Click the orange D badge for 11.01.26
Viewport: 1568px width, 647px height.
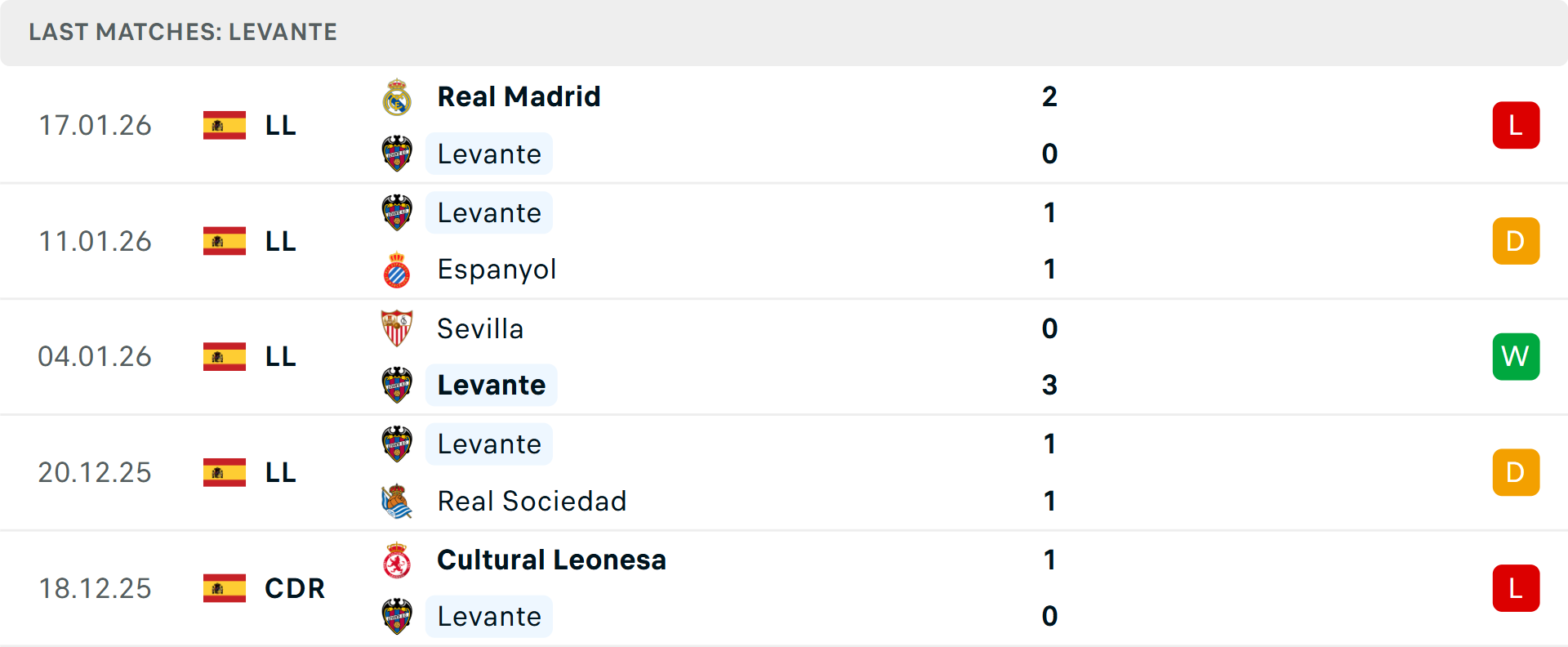1516,241
